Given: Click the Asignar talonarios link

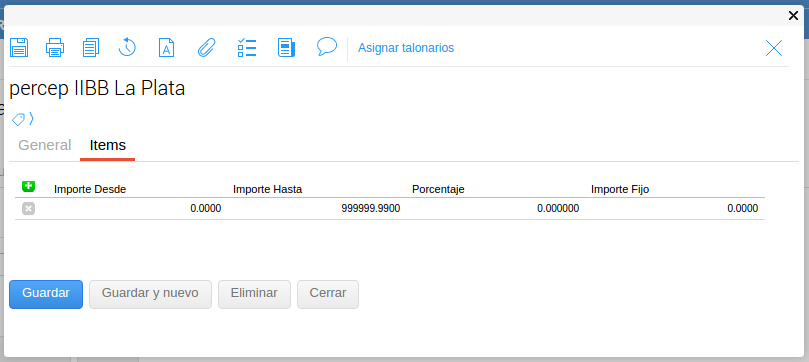Looking at the screenshot, I should (x=406, y=48).
